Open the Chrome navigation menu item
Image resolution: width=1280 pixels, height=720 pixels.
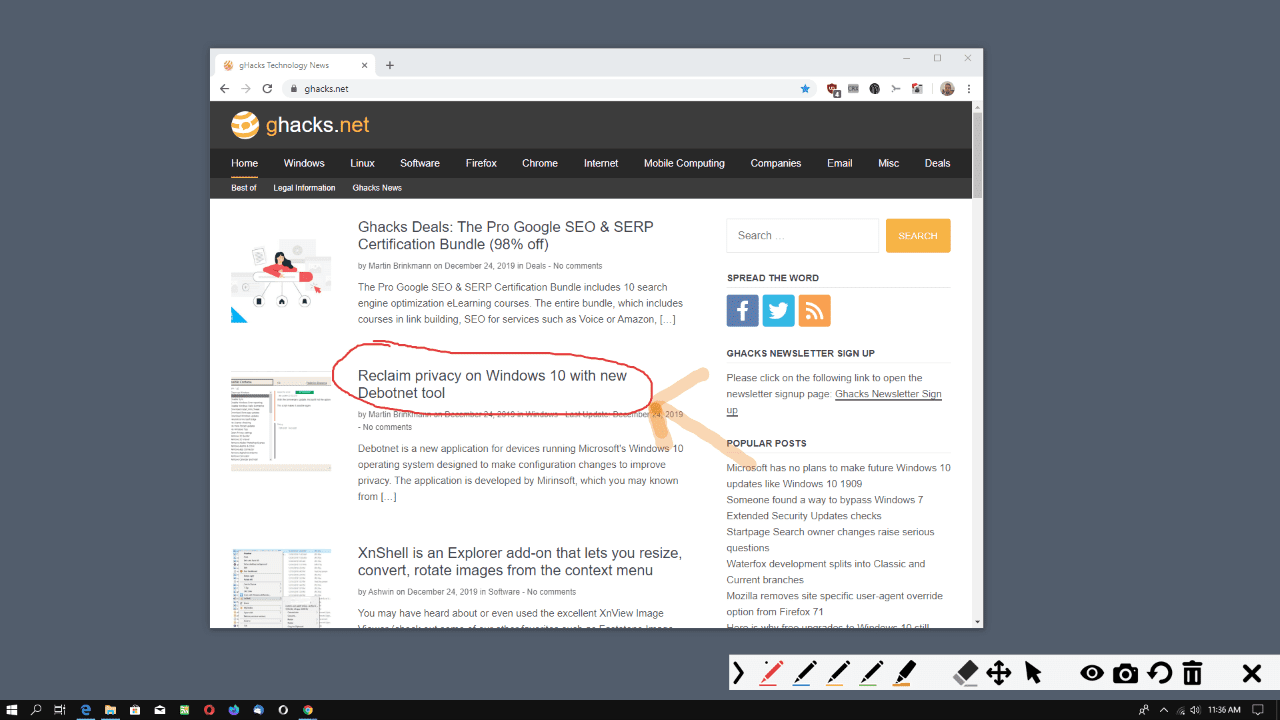[540, 163]
